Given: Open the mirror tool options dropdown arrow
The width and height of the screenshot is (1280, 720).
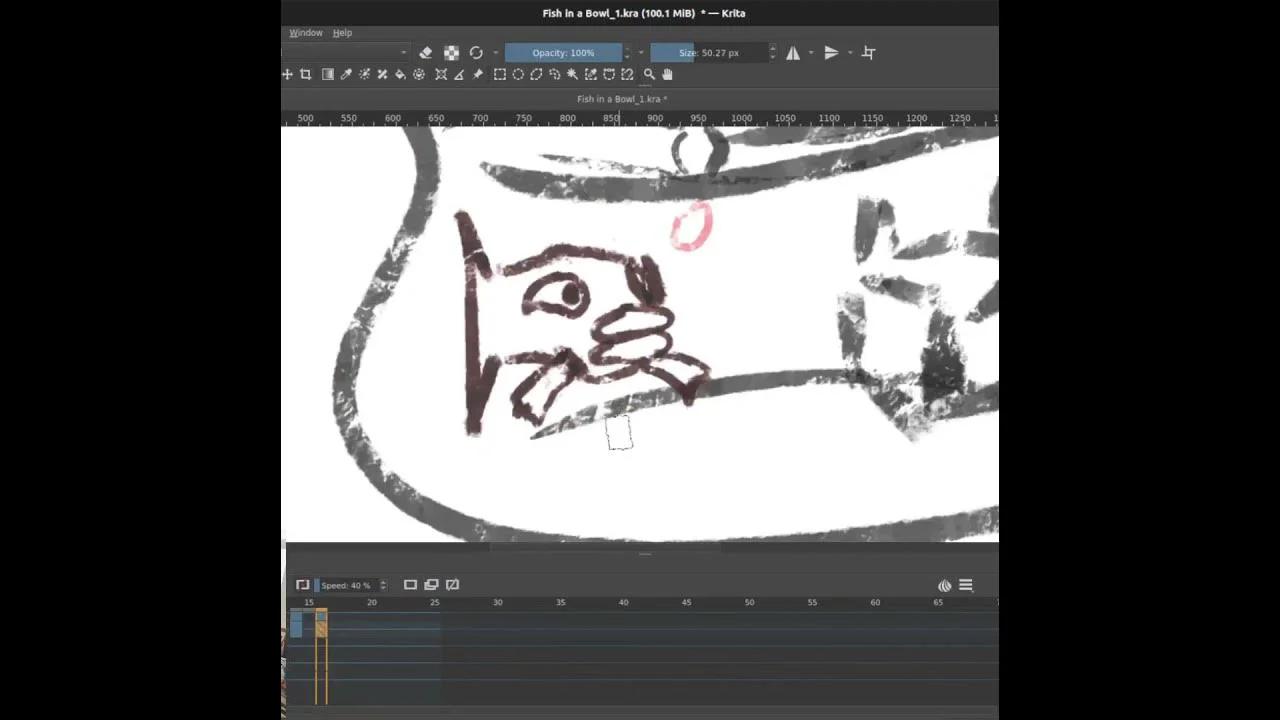Looking at the screenshot, I should (x=810, y=52).
